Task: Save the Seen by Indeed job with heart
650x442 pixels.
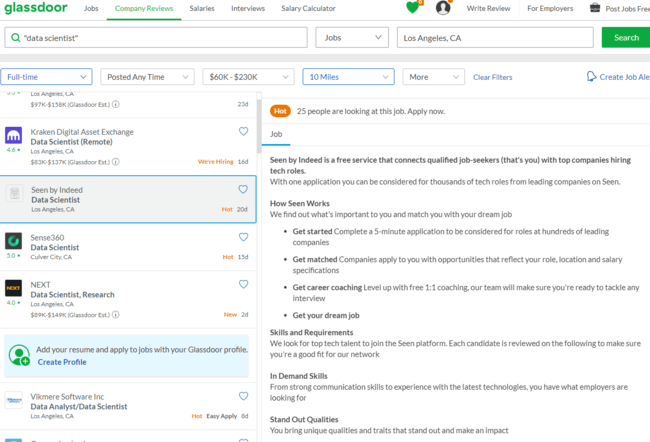Action: click(x=243, y=189)
